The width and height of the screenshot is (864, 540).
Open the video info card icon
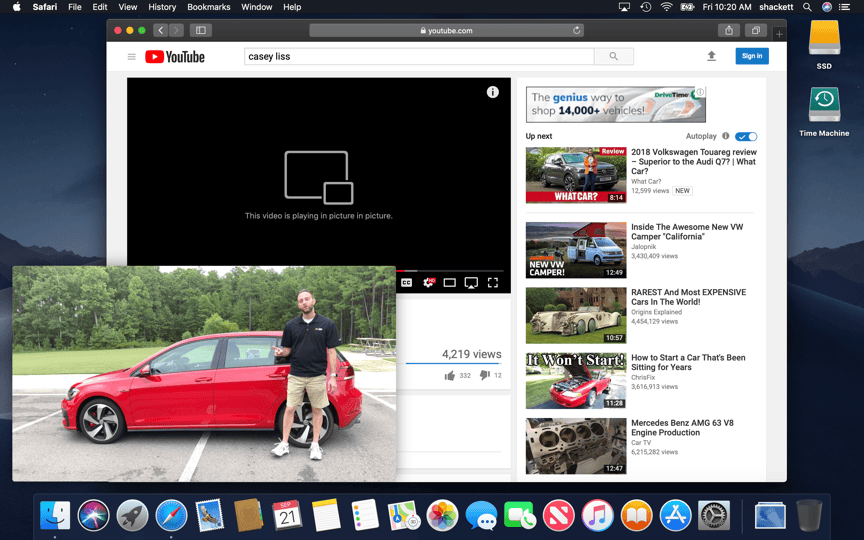pos(493,92)
